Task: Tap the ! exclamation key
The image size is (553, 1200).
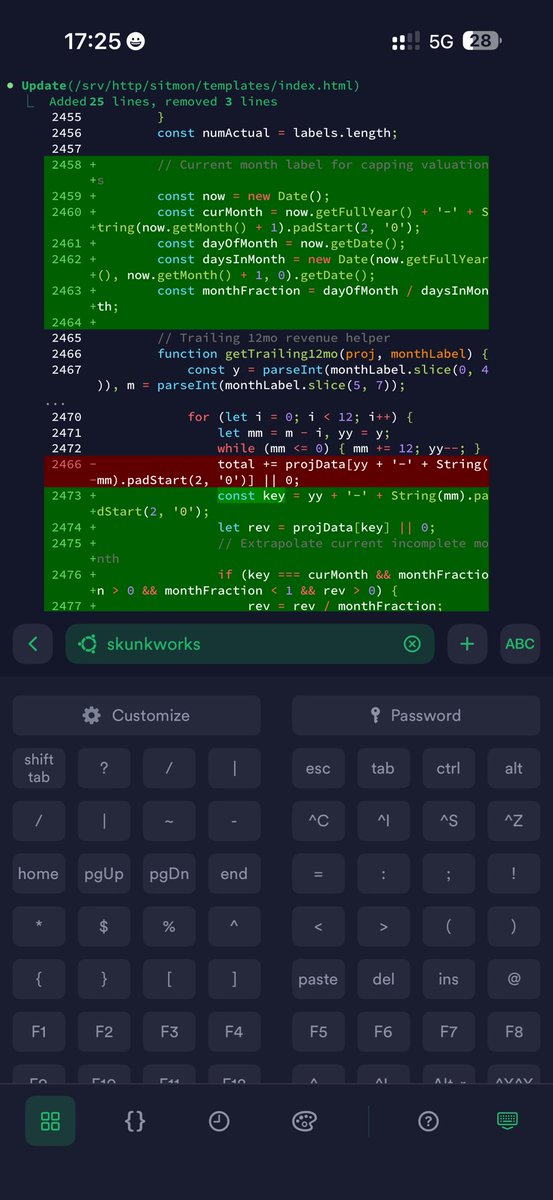Action: click(x=514, y=874)
